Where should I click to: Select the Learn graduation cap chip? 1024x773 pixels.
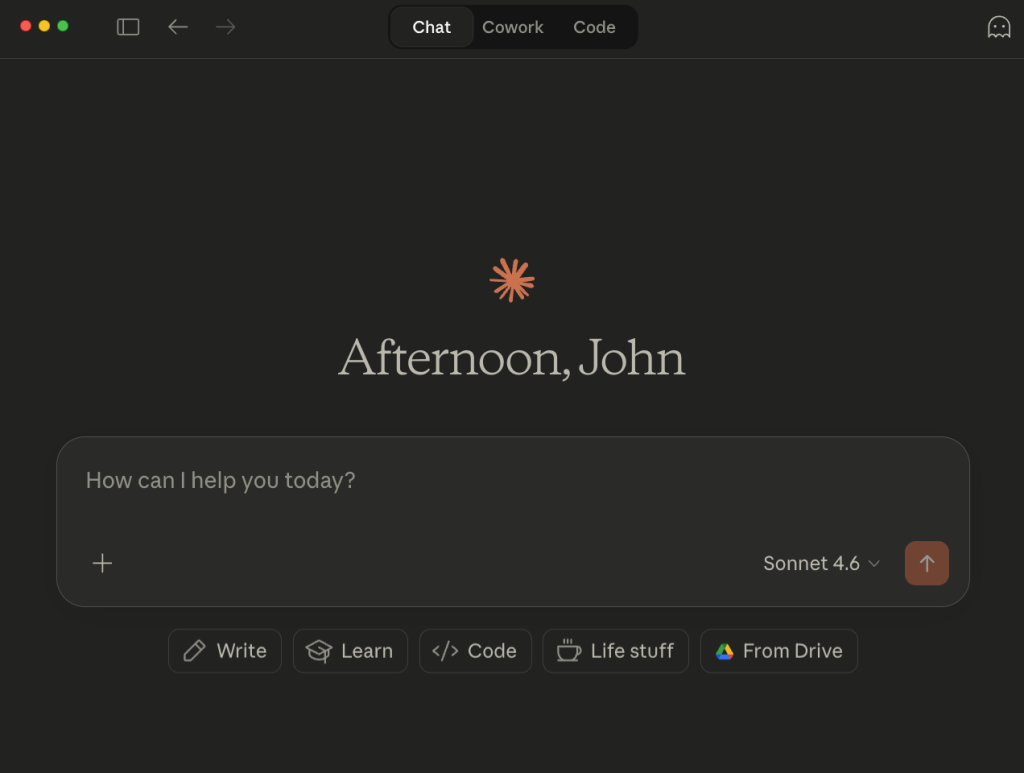pos(350,651)
